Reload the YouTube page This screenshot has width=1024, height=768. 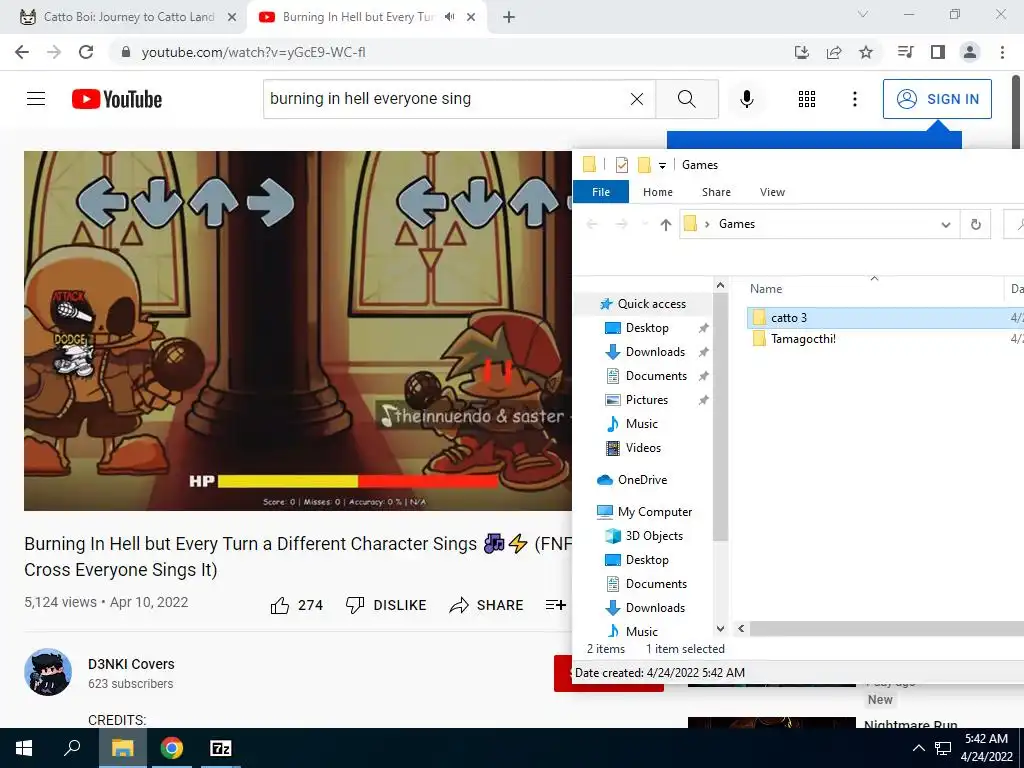[x=86, y=52]
